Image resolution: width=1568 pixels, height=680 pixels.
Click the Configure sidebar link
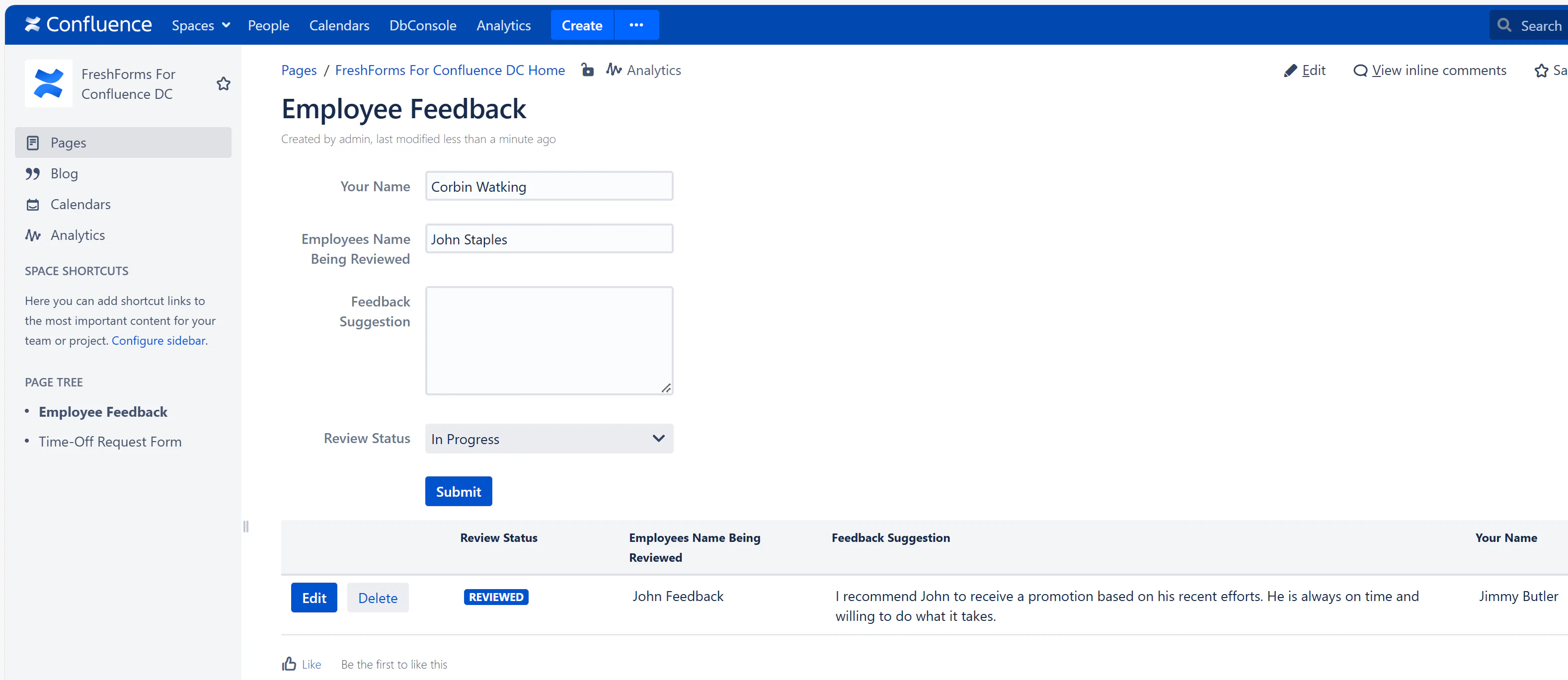point(158,340)
